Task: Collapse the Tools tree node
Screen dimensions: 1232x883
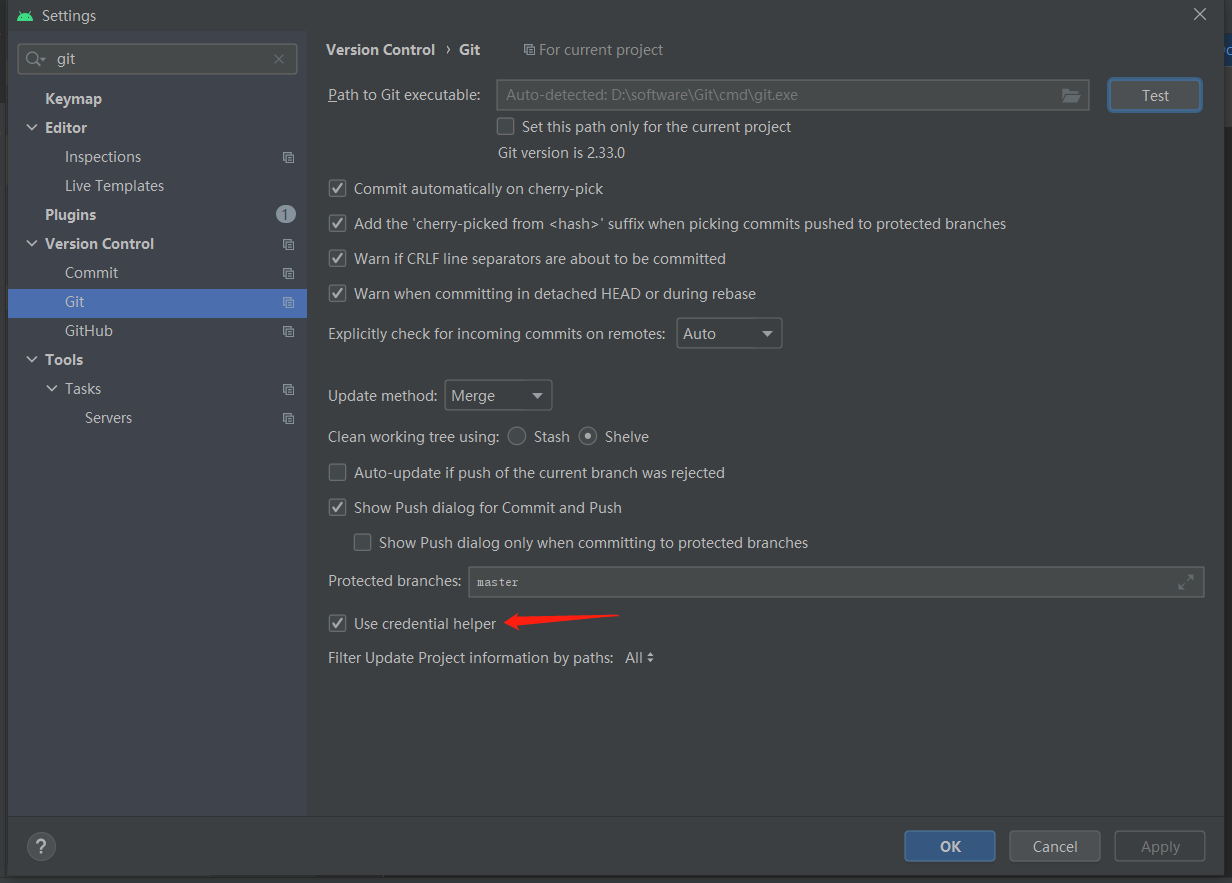Action: 30,360
